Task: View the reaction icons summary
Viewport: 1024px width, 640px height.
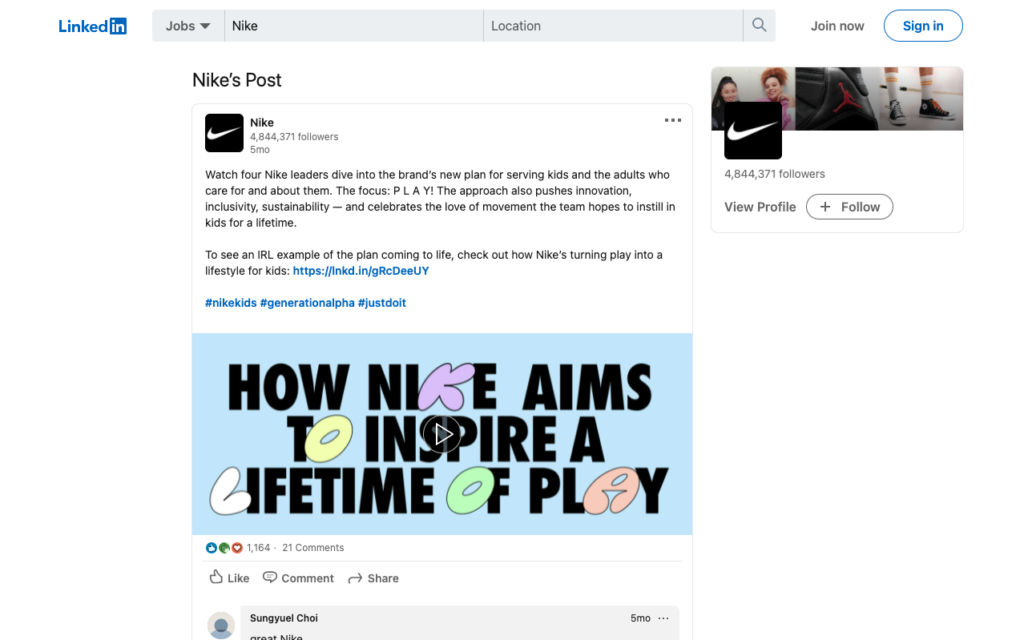Action: tap(224, 548)
